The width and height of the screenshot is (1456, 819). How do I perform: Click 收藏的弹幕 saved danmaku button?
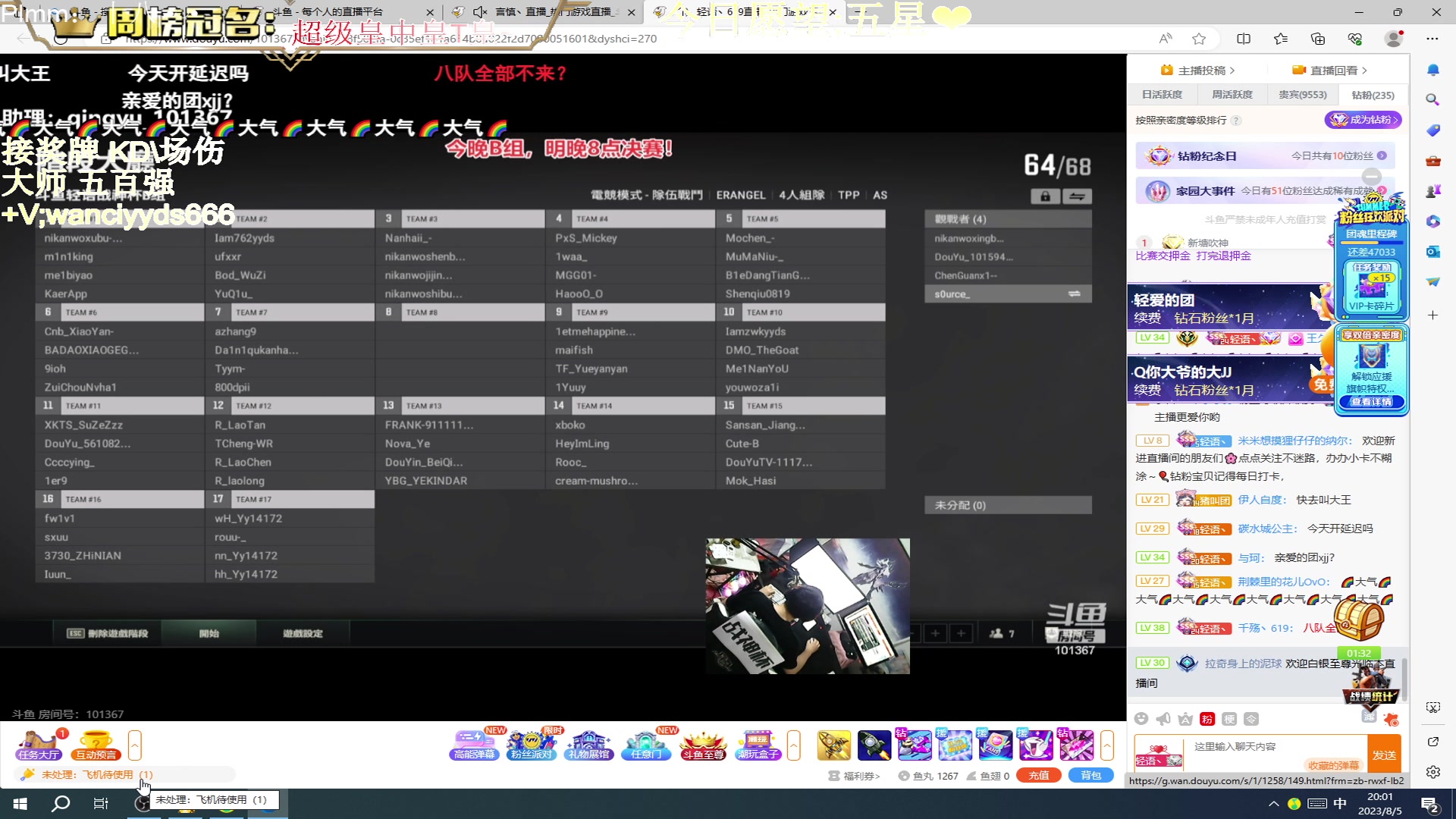(x=1334, y=765)
